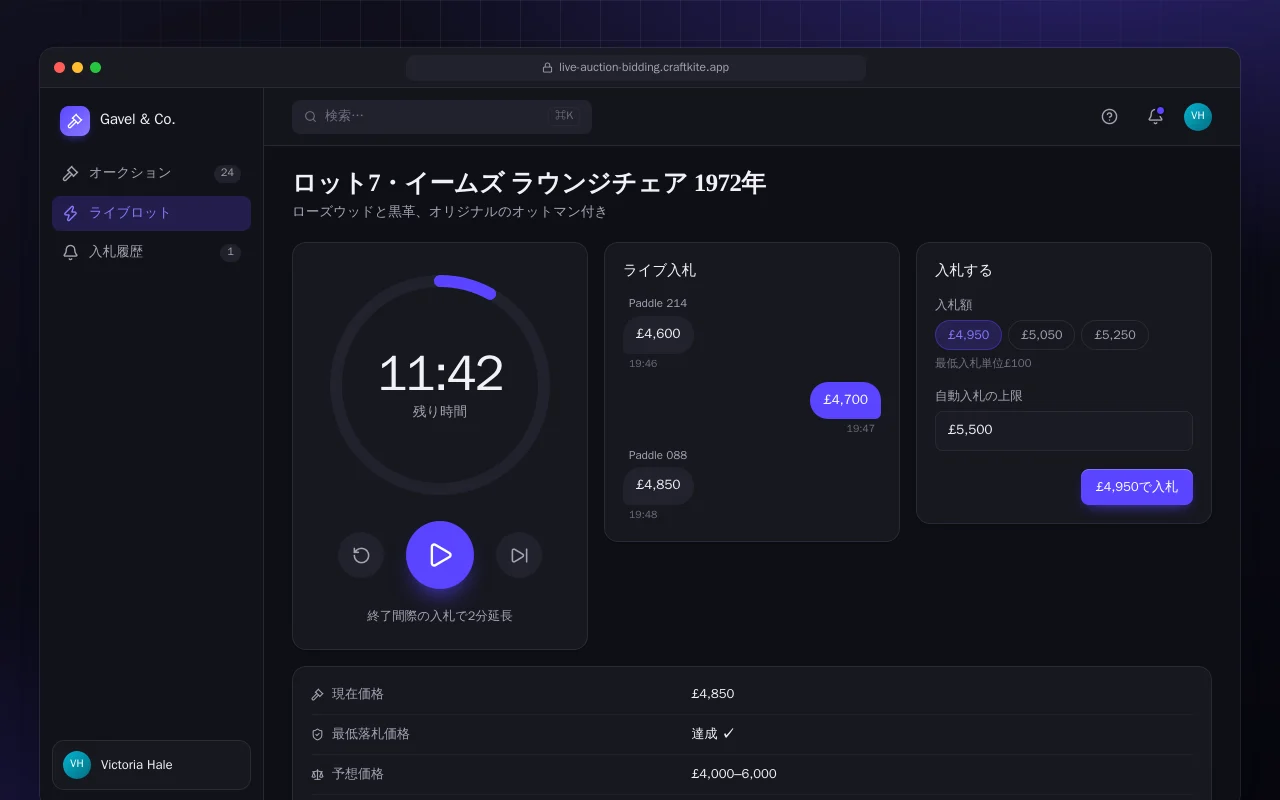Click the VH avatar beside Victoria Hale
The height and width of the screenshot is (800, 1280).
[77, 765]
